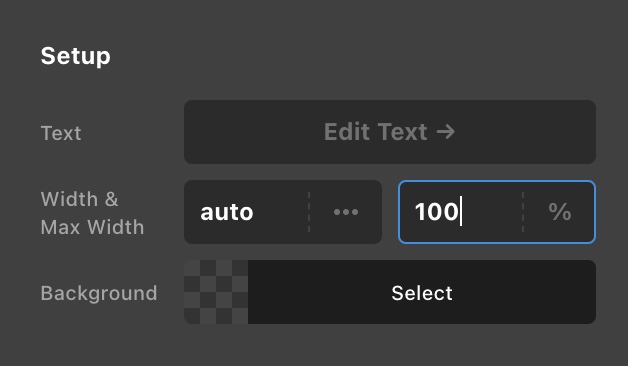This screenshot has height=366, width=628.
Task: Click the Width & Max Width label
Action: [92, 213]
